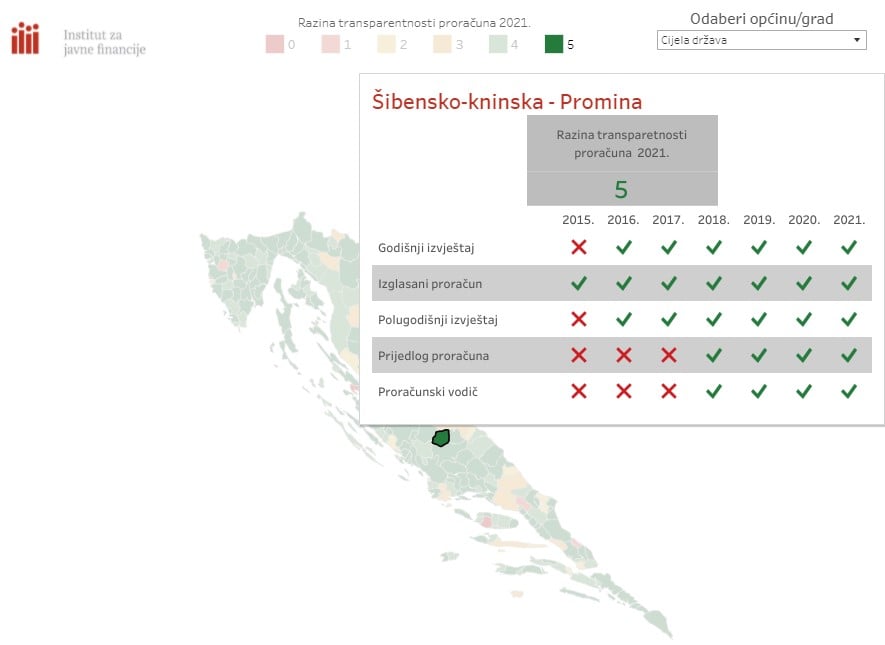
Task: Click the red X for Prijedlog proračuna 2017
Action: pyautogui.click(x=669, y=356)
